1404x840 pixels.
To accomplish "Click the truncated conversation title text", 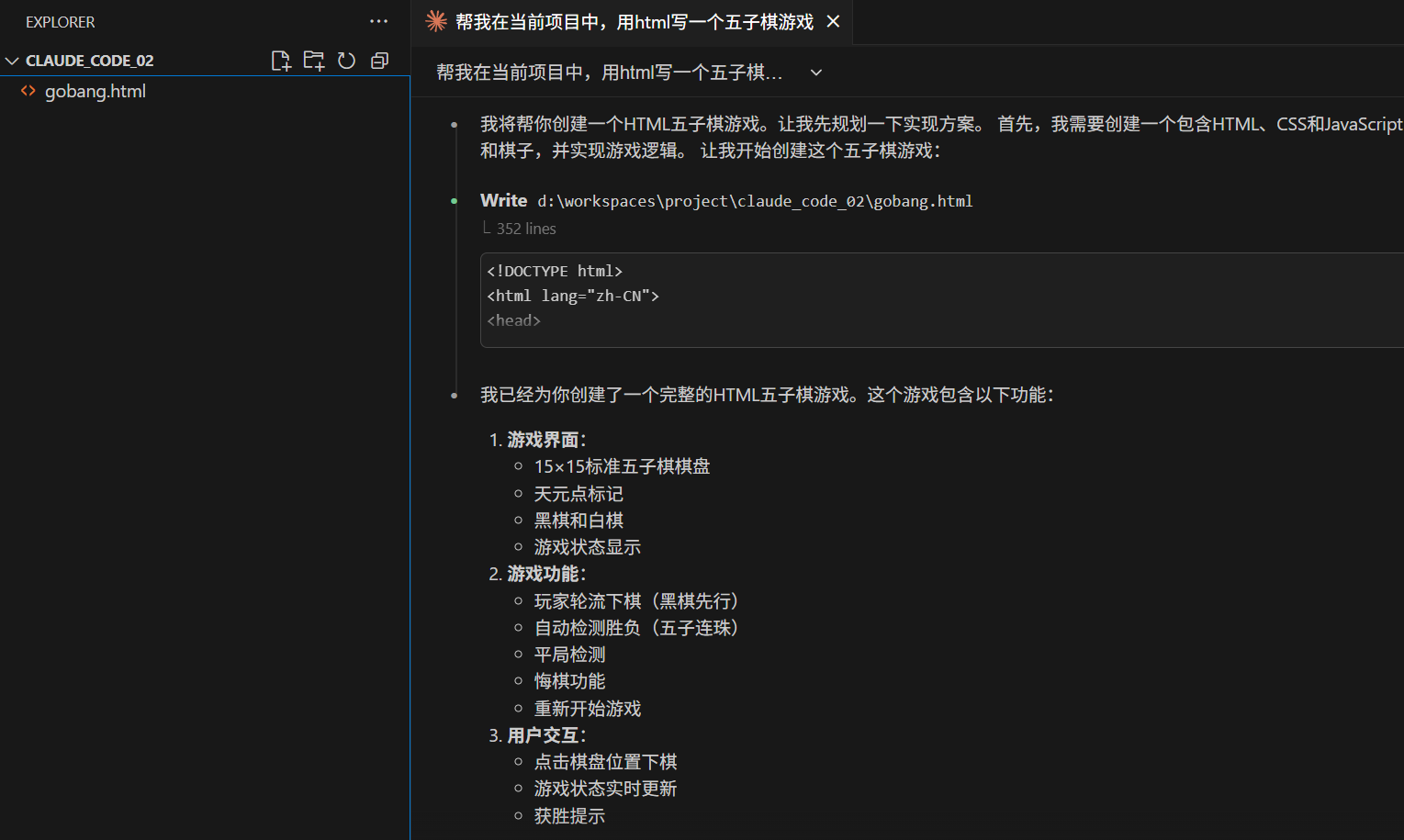I will point(609,72).
